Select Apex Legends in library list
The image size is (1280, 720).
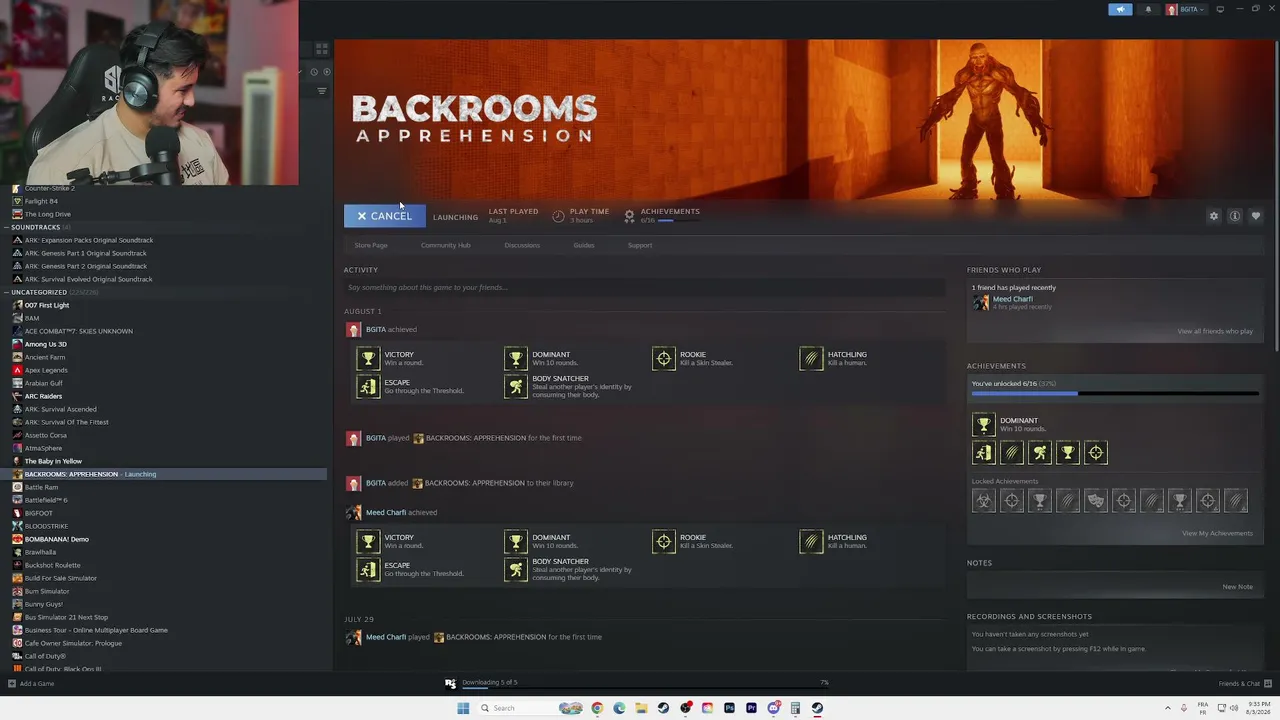pyautogui.click(x=46, y=370)
